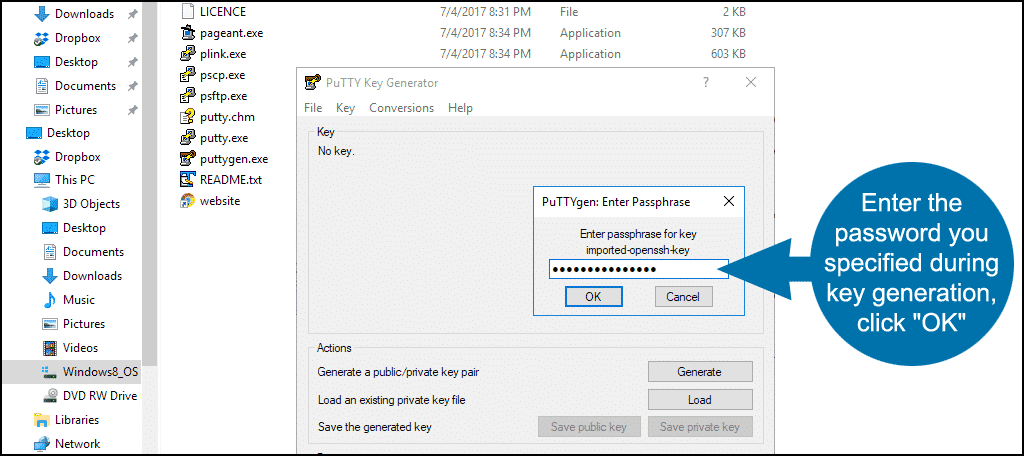Click Cancel in the passphrase dialog

click(x=683, y=297)
